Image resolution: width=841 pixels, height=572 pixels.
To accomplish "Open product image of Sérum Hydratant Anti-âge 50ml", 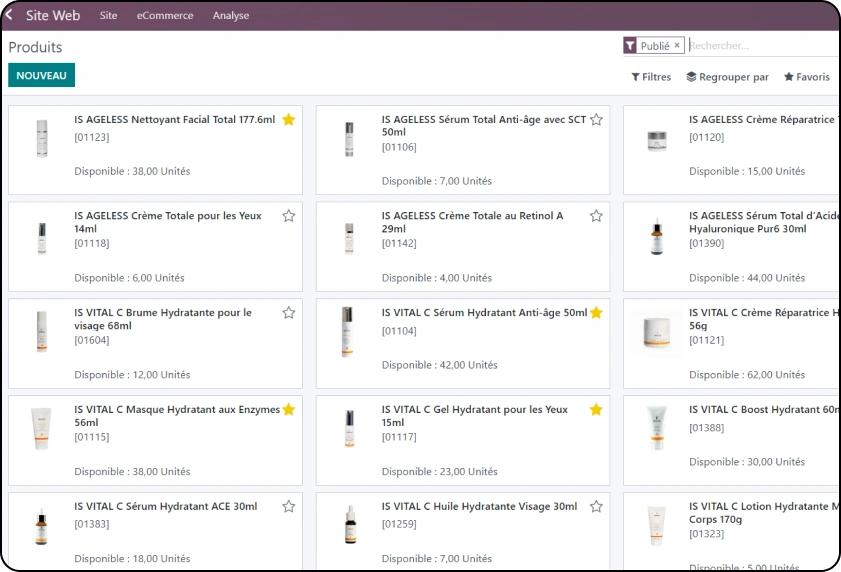I will (348, 332).
